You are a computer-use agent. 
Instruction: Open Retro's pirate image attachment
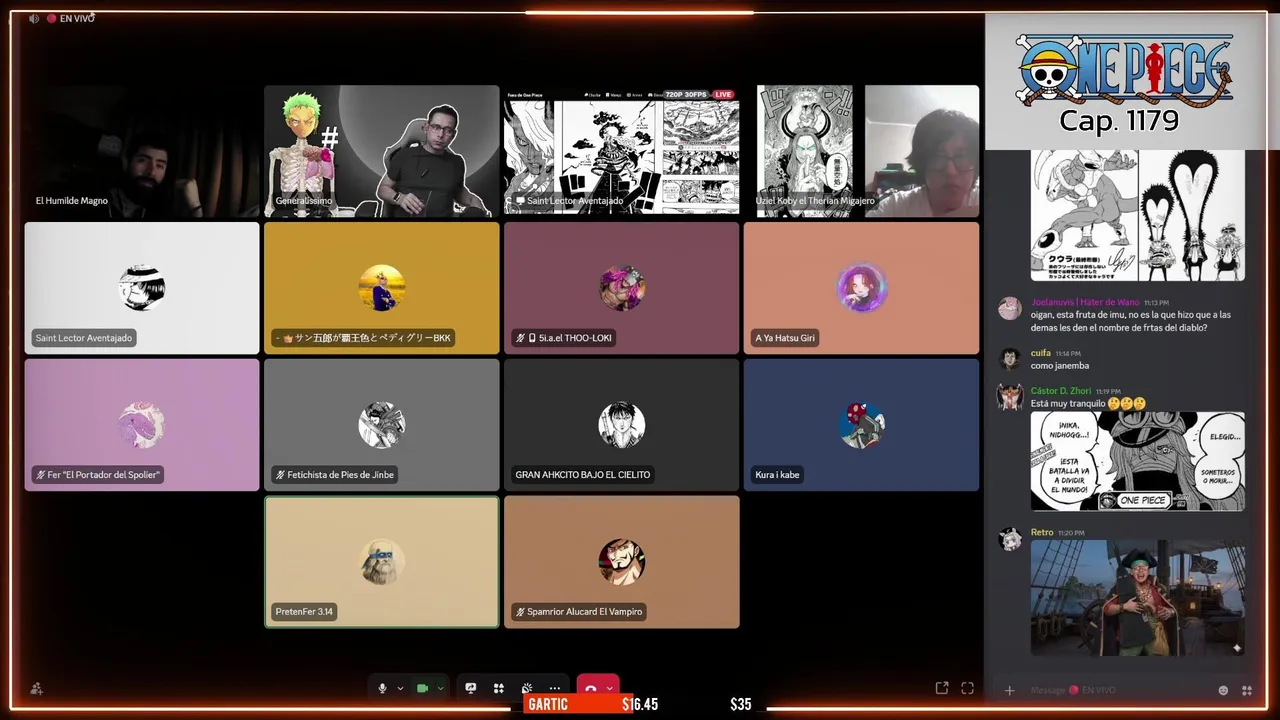(1138, 598)
